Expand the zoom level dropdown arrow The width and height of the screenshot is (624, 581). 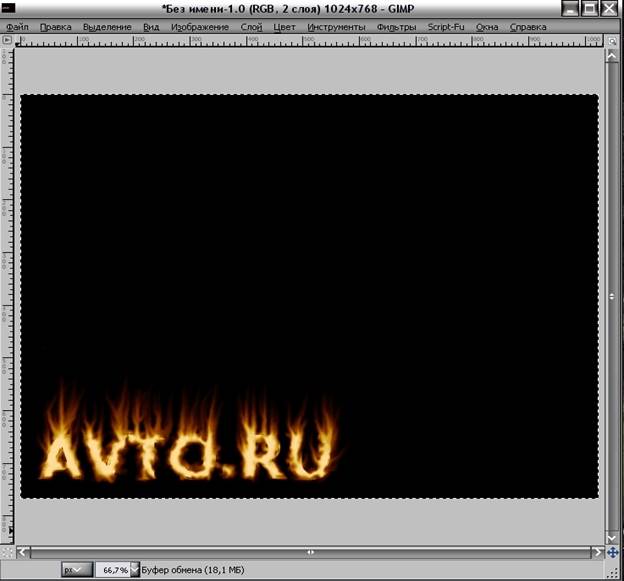pos(135,570)
